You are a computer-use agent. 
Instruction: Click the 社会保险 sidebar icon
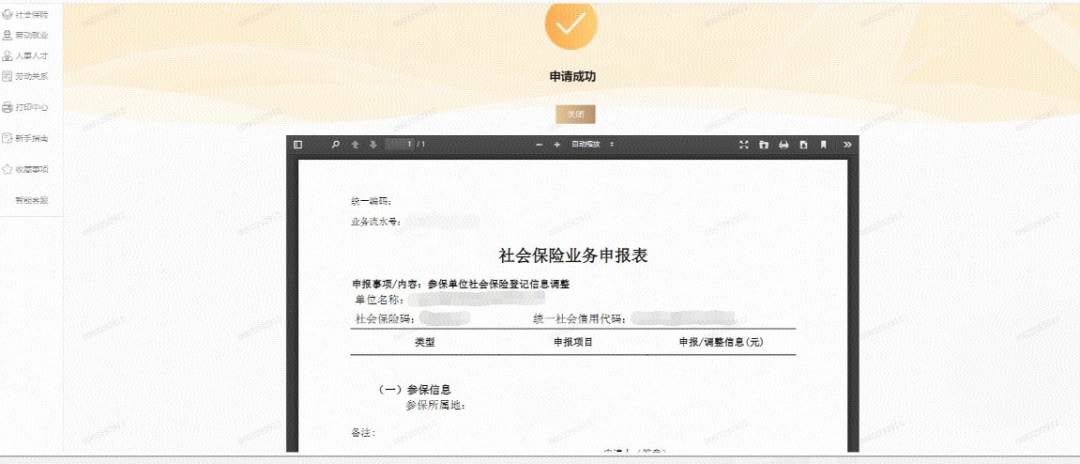coord(8,14)
